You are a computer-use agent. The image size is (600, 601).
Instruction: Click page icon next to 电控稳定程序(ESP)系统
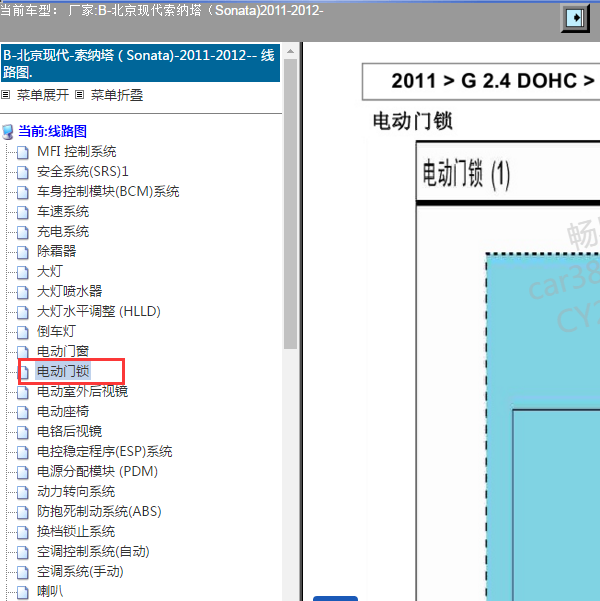23,452
